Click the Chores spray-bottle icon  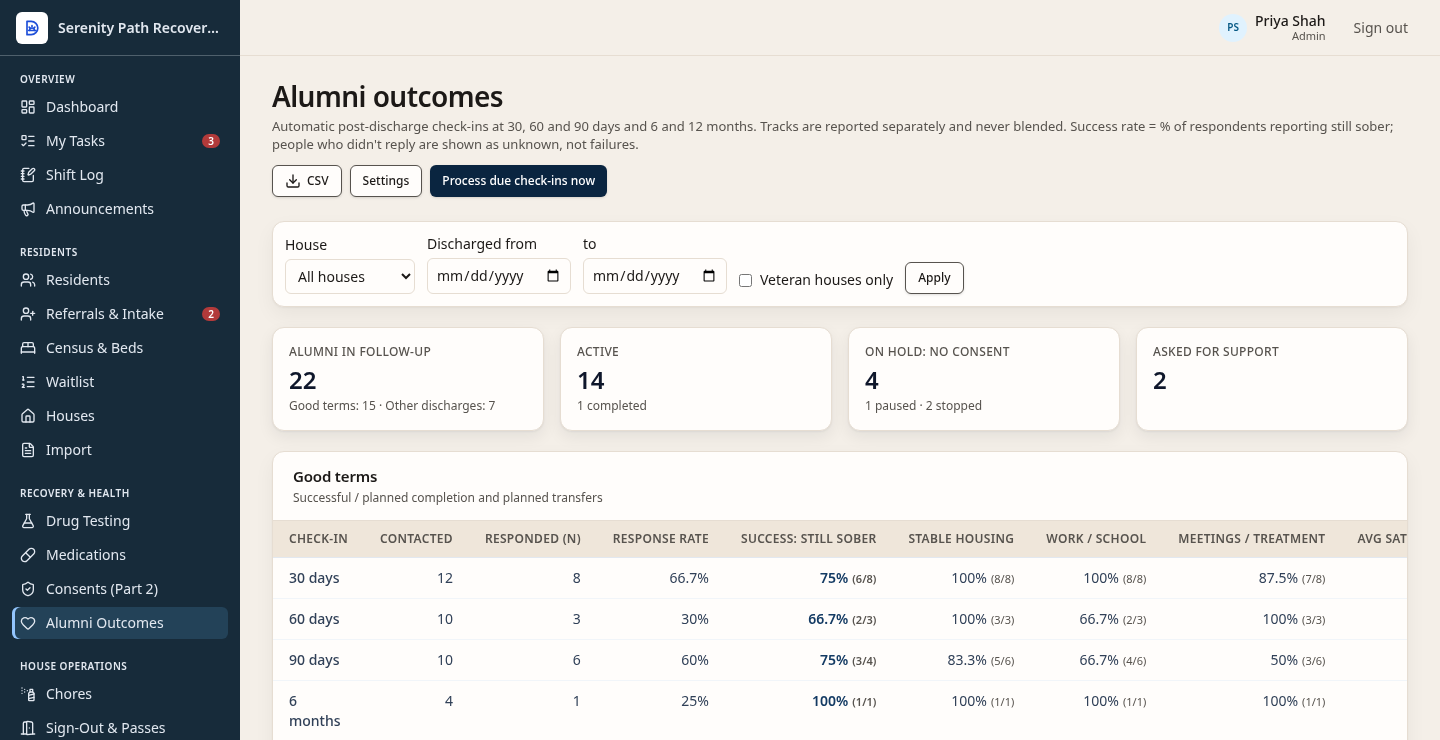pos(28,694)
